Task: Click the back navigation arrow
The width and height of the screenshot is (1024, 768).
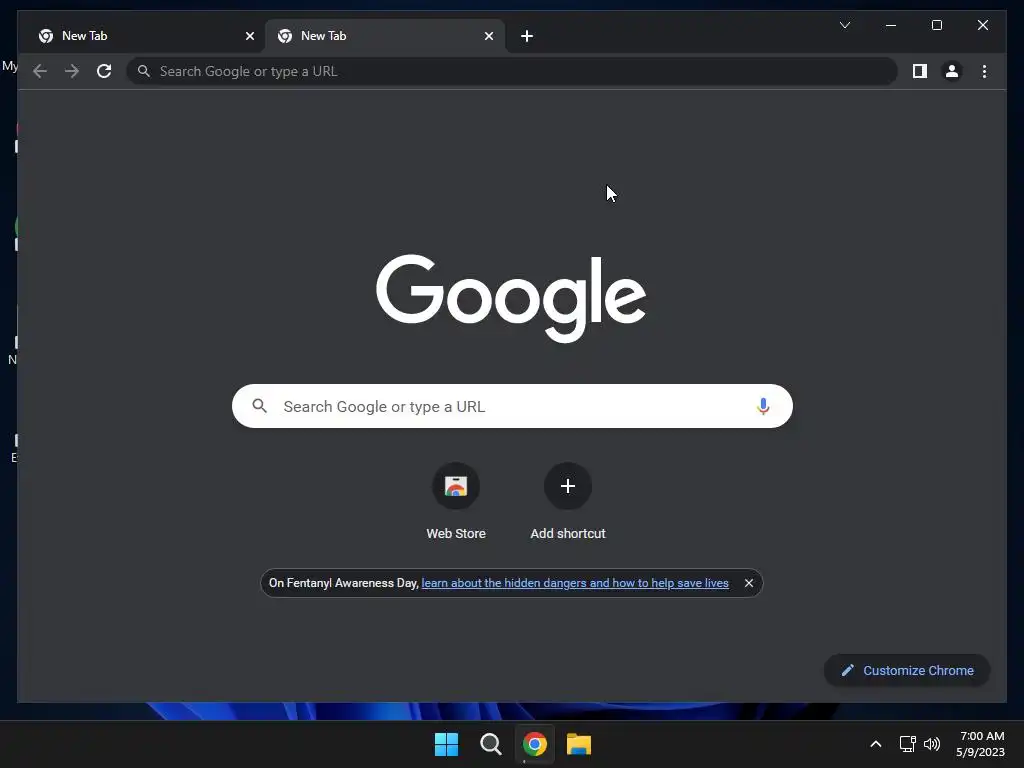Action: (x=40, y=71)
